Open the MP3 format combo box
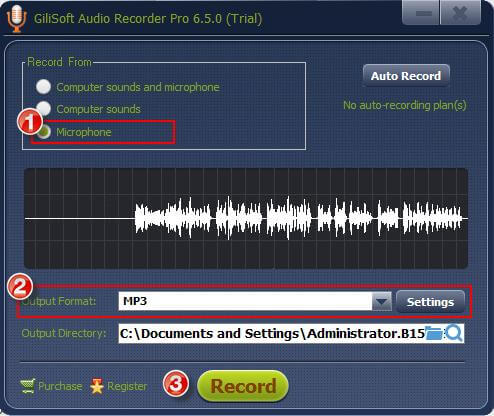Image resolution: width=494 pixels, height=416 pixels. (x=255, y=301)
